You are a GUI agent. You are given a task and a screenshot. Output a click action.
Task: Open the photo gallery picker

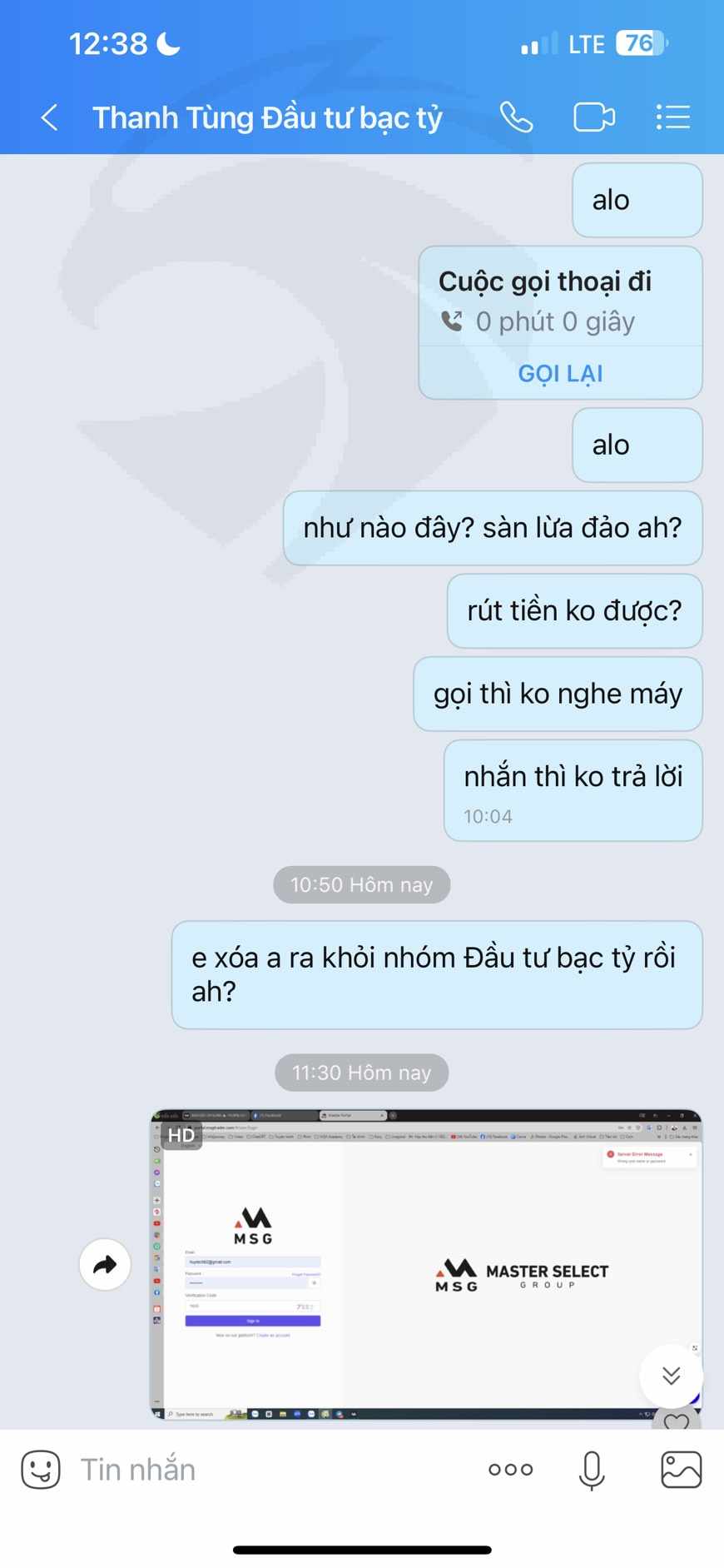tap(681, 1470)
